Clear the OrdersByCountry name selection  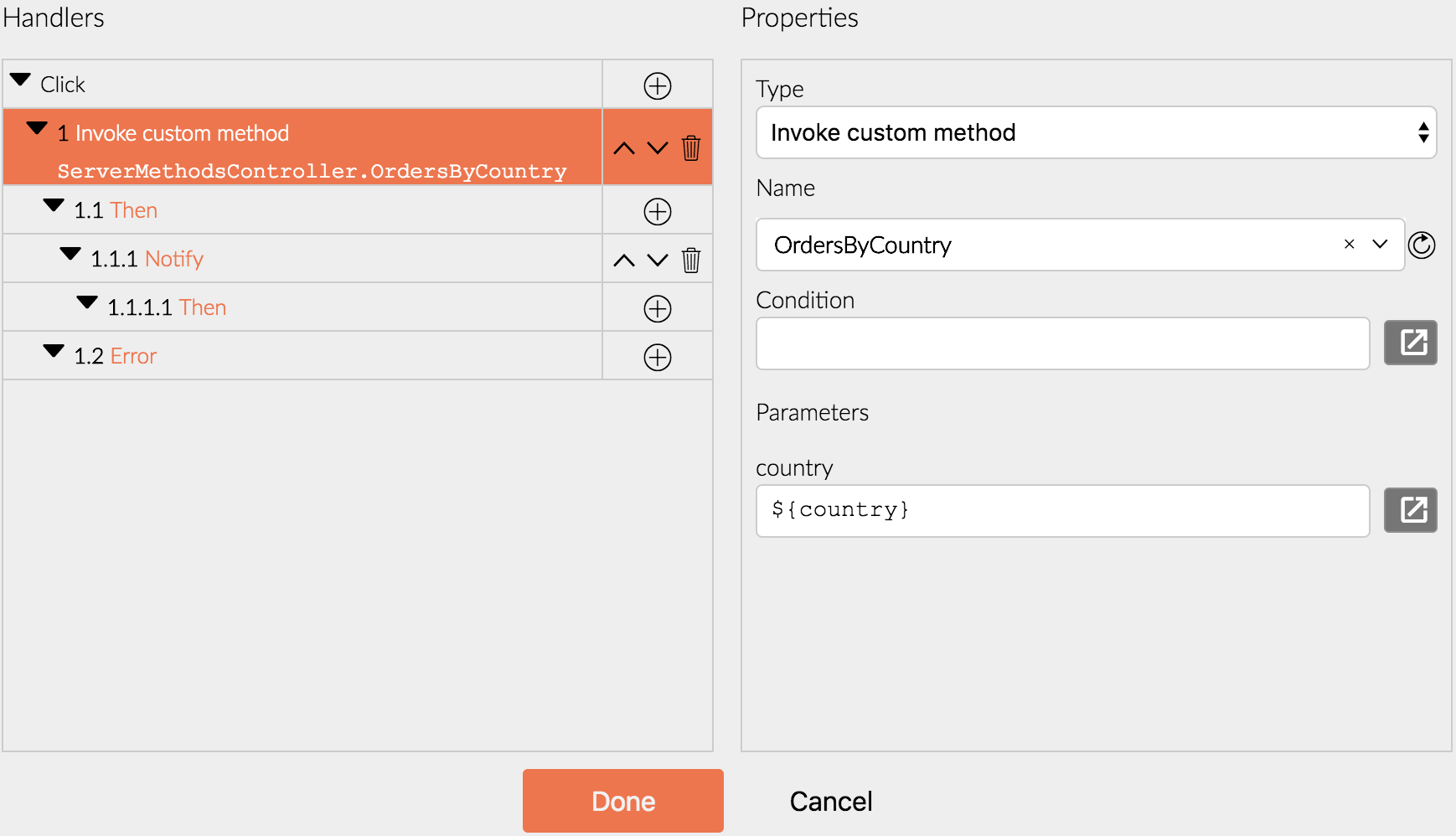click(x=1349, y=245)
